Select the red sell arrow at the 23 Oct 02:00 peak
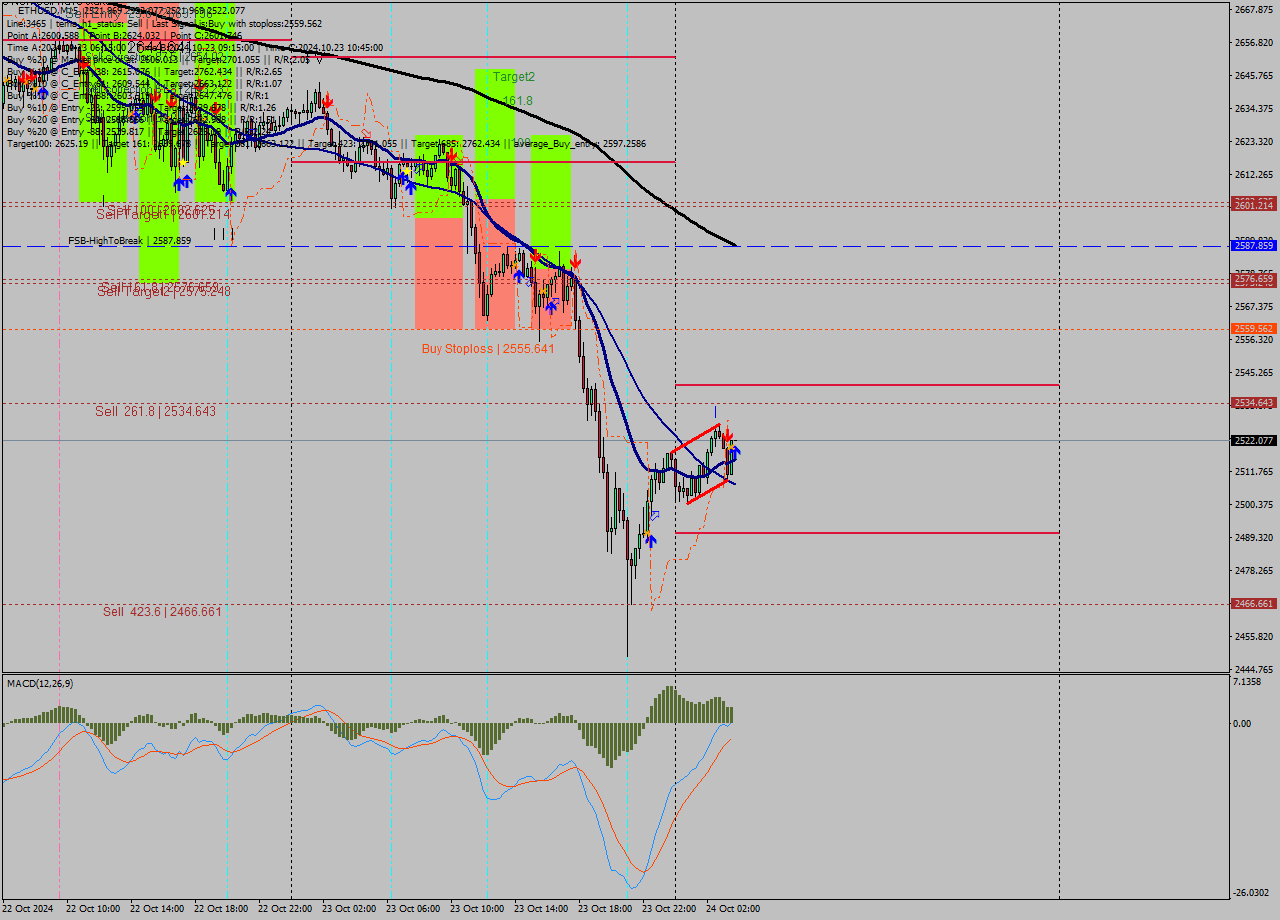This screenshot has width=1280, height=920. [327, 101]
